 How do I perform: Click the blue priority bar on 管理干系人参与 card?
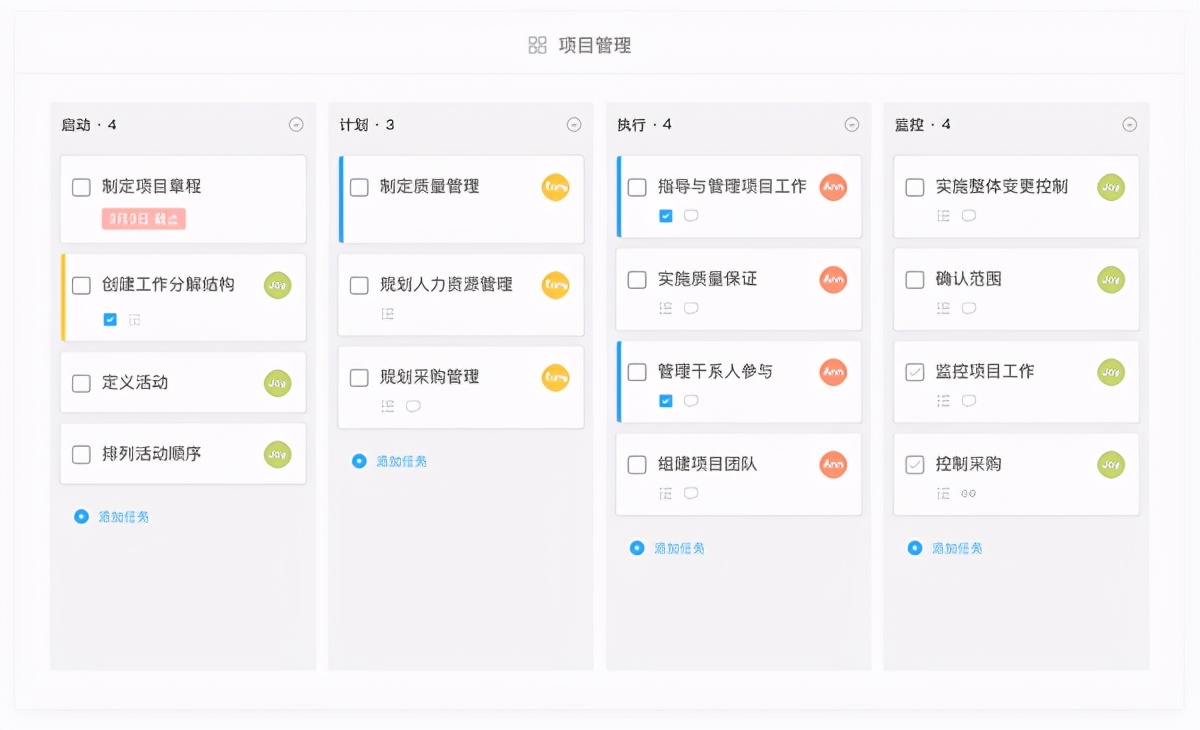pos(619,381)
